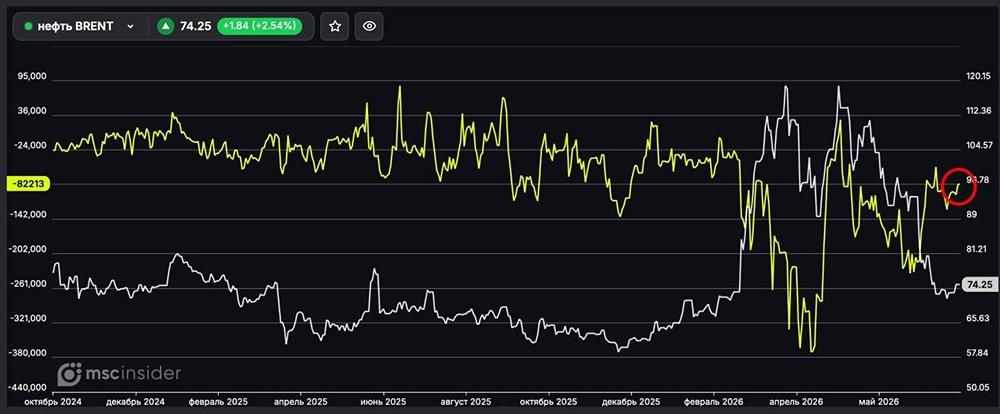This screenshot has height=414, width=1000.
Task: Click the white 74.25 axis price tag
Action: pyautogui.click(x=980, y=285)
